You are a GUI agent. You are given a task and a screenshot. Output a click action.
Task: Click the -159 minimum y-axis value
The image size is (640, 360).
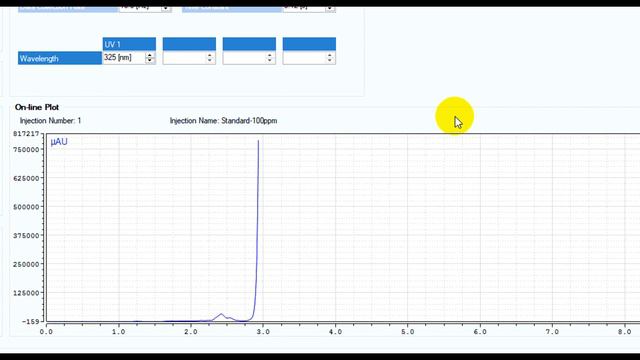point(31,322)
